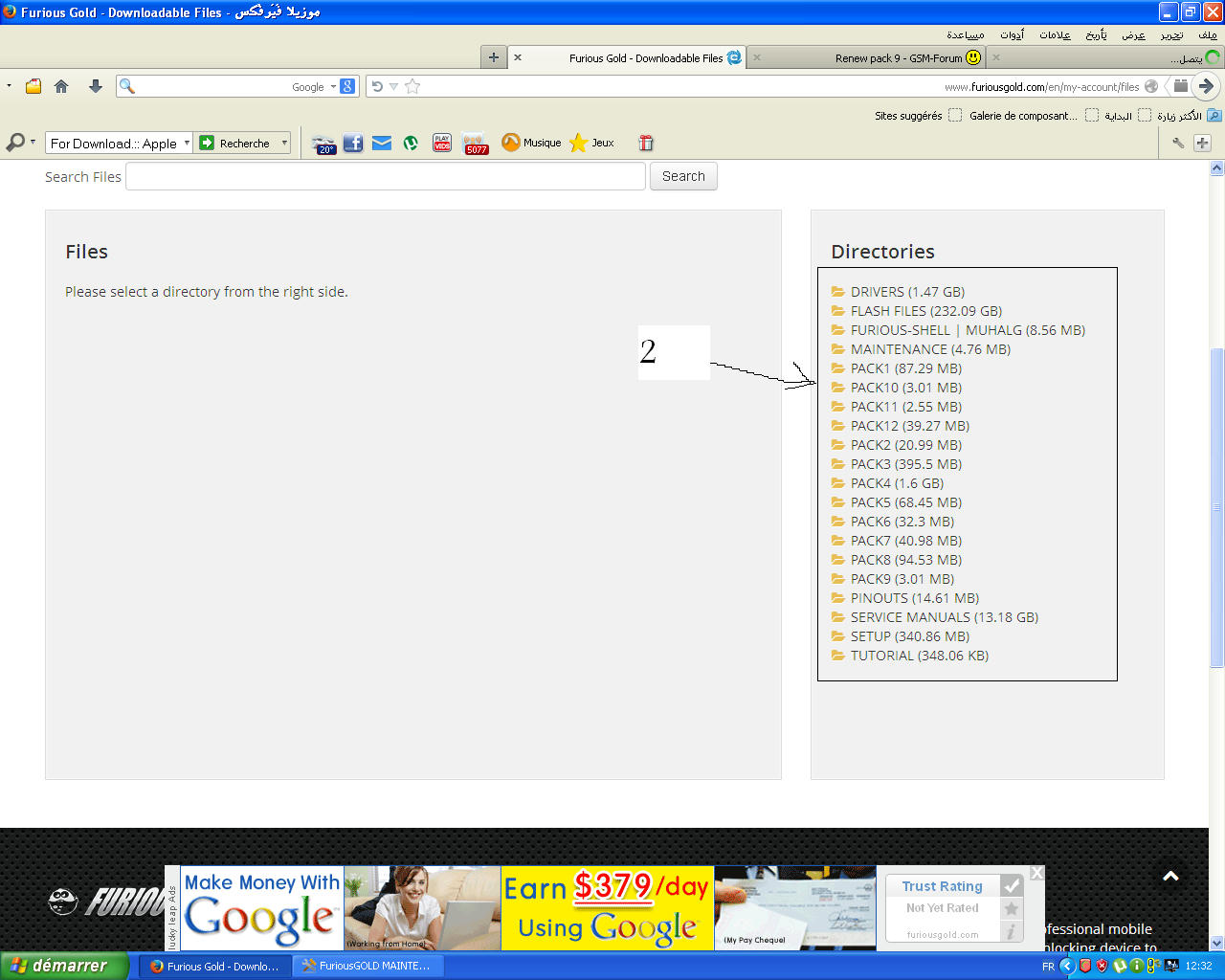Reload page using the refresh arrow
1225x980 pixels.
[x=377, y=86]
